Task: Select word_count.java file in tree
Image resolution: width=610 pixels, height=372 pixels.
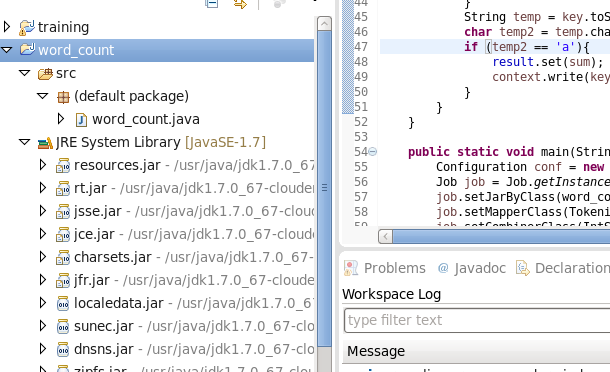Action: (x=146, y=119)
